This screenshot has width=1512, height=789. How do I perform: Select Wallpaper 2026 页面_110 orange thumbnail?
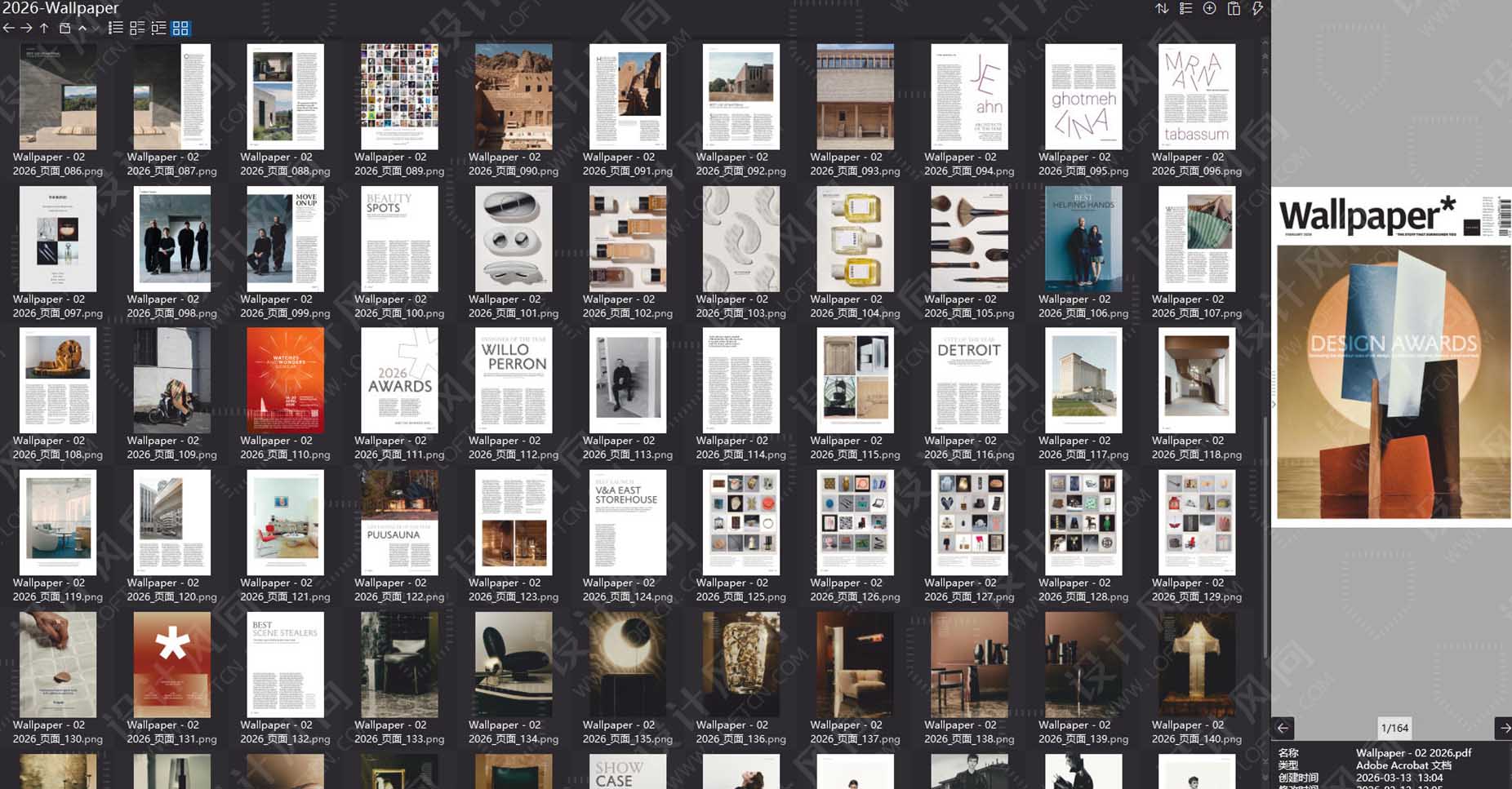tap(284, 380)
